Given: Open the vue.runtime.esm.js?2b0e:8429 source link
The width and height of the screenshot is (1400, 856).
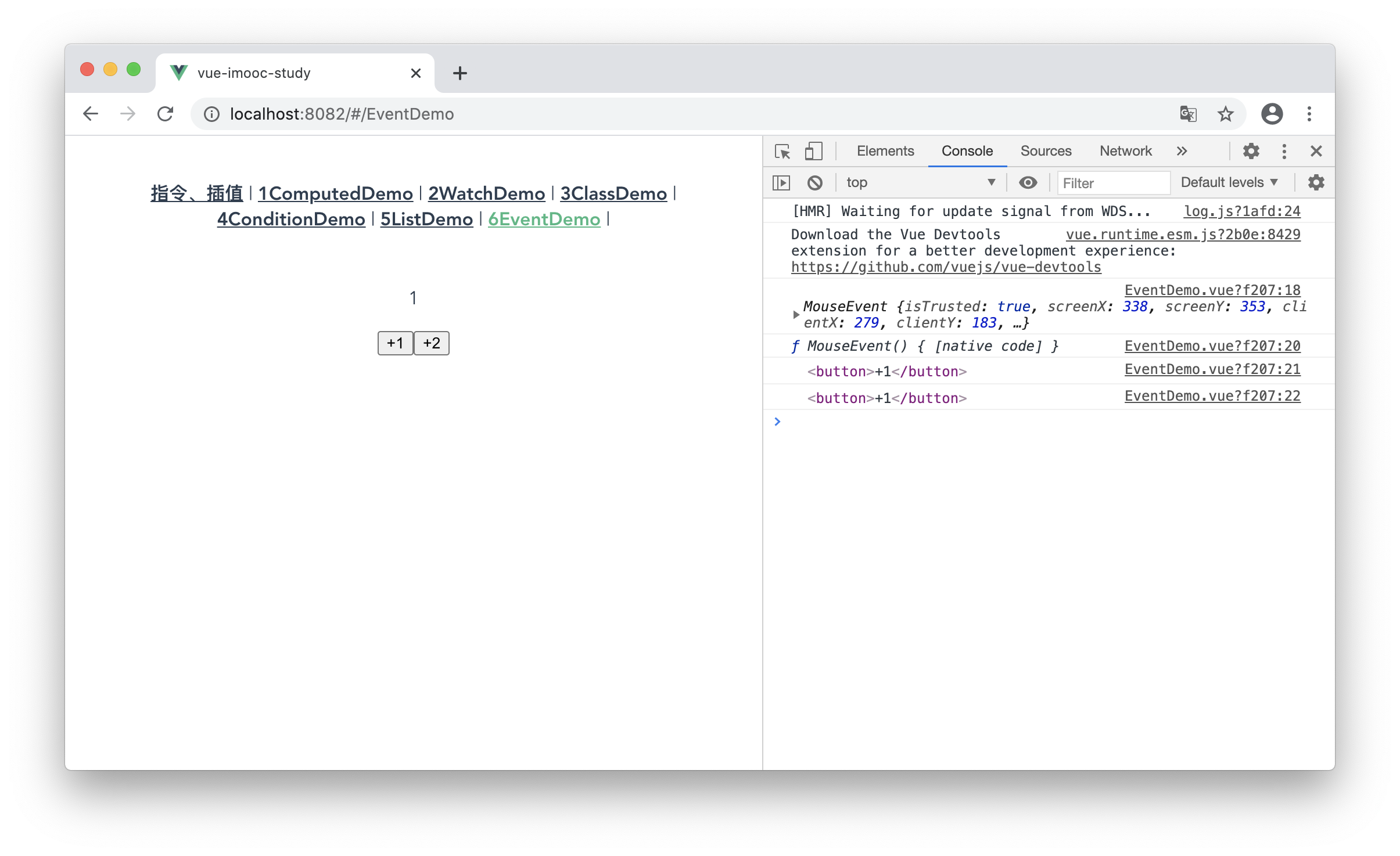Looking at the screenshot, I should [1183, 235].
